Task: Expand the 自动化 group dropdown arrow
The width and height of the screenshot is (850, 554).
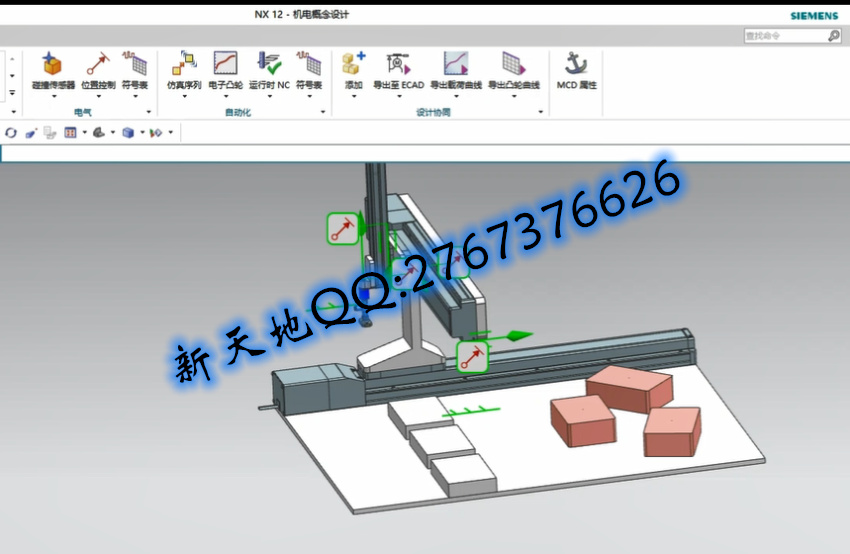Action: coord(323,112)
